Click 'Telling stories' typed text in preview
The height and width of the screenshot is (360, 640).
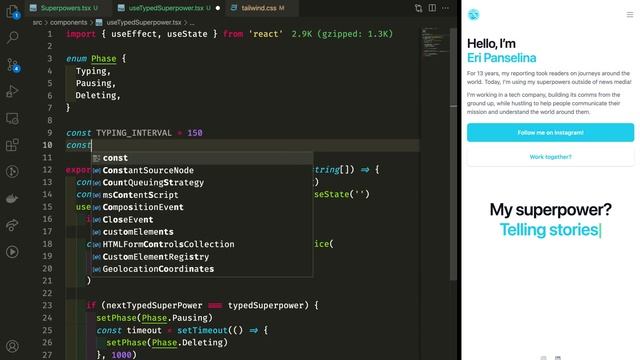point(549,230)
